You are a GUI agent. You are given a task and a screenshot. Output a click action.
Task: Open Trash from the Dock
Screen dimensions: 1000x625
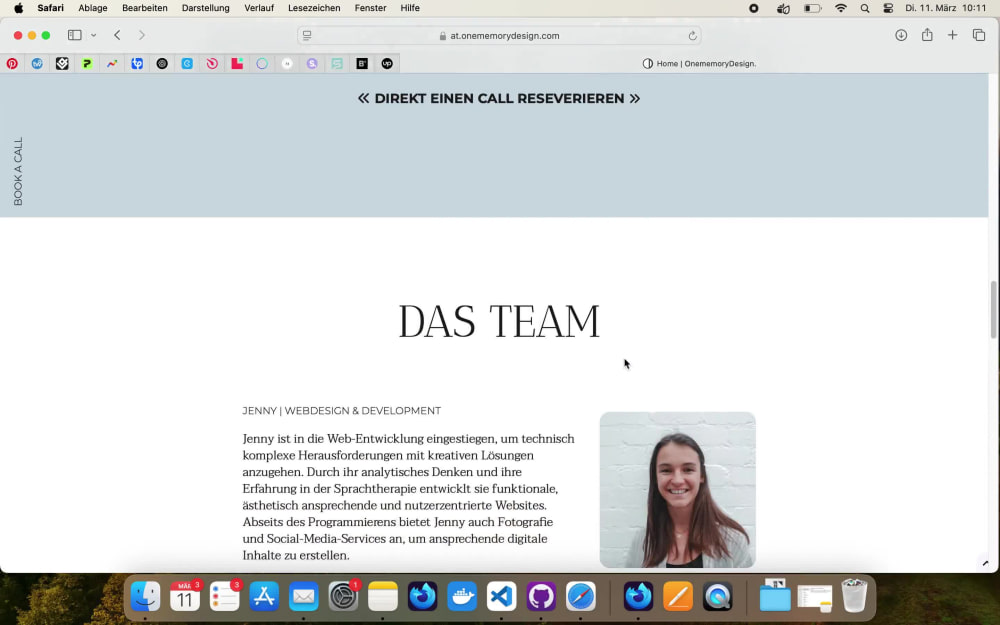coord(854,596)
